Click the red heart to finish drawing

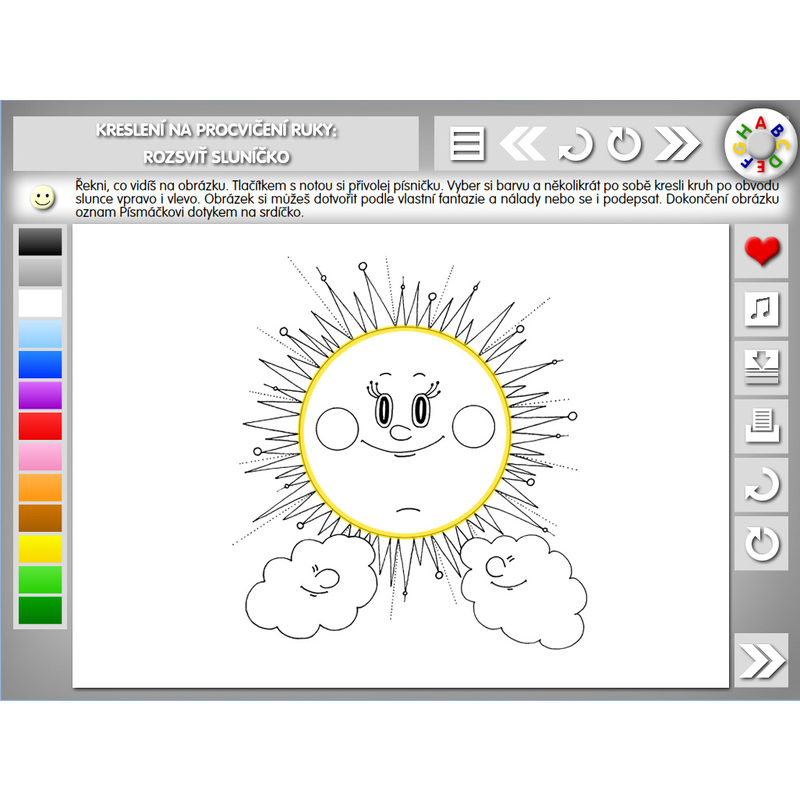click(761, 251)
